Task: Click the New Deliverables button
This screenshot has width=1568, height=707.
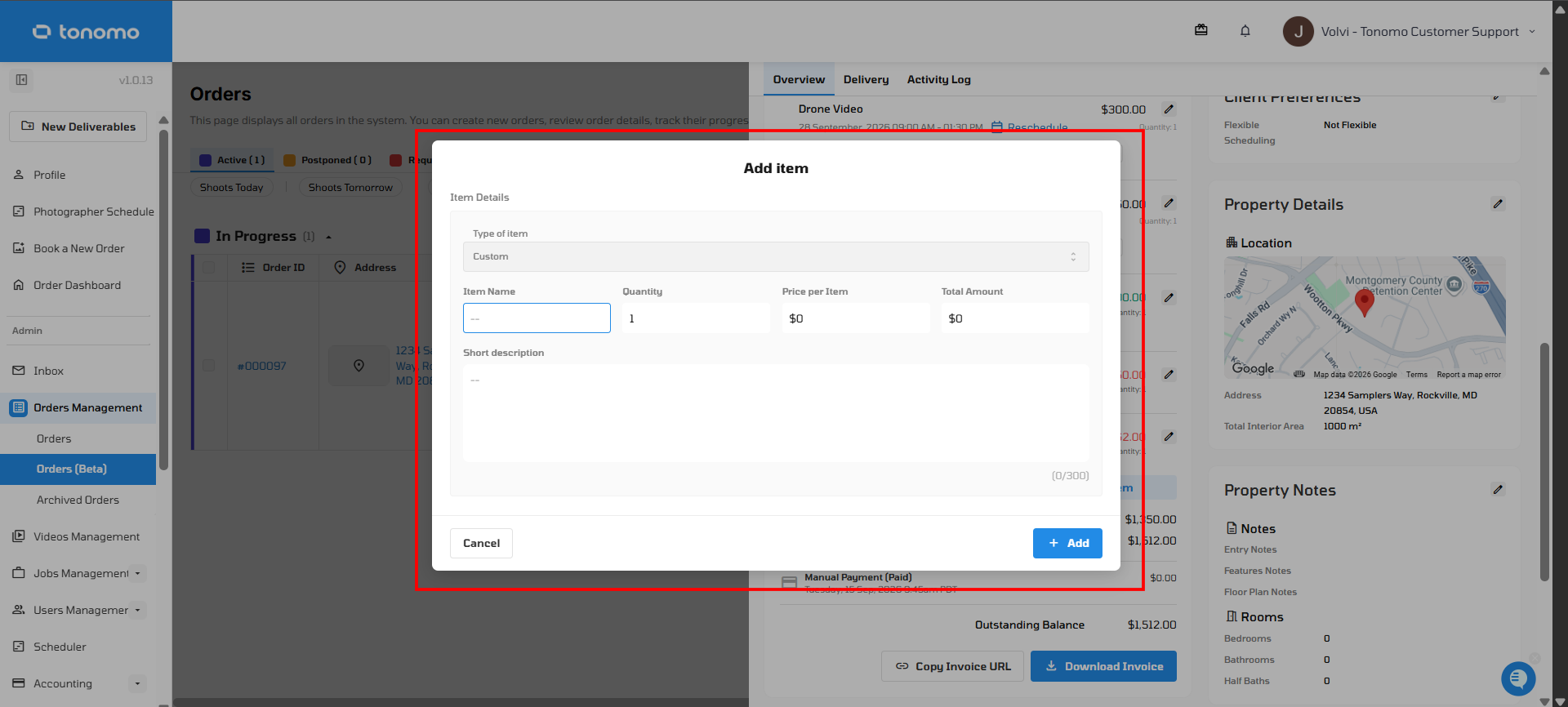Action: coord(78,127)
